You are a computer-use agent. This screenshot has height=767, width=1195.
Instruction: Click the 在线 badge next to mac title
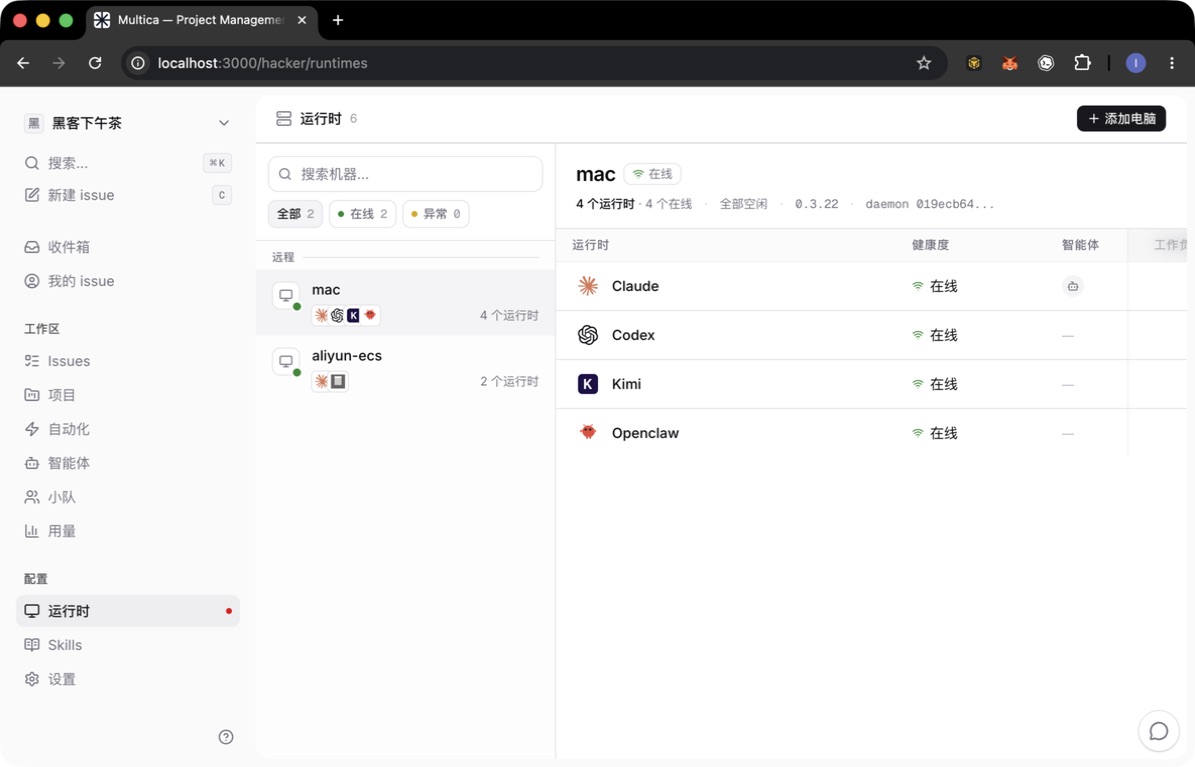point(652,174)
